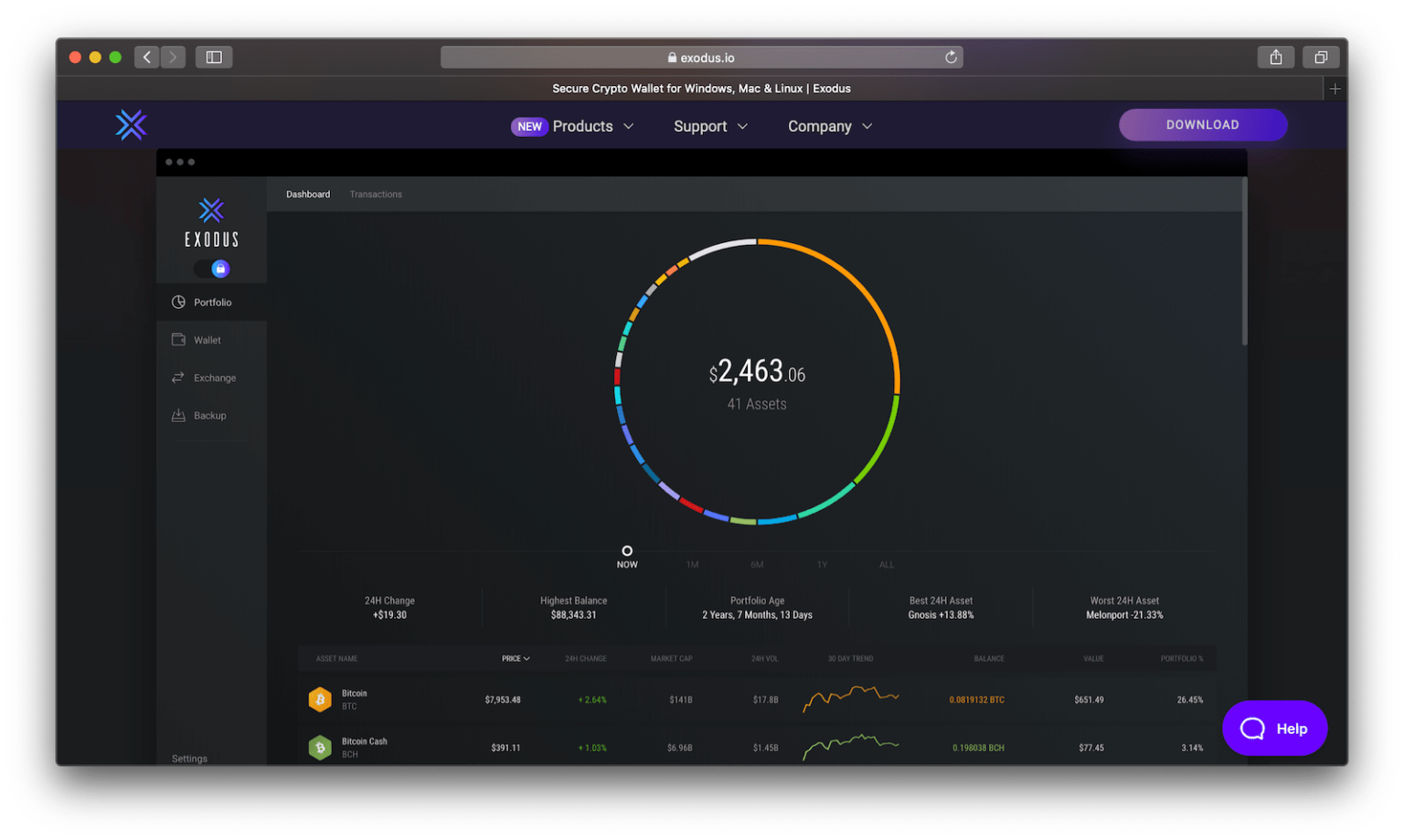Expand the Support dropdown menu
Viewport: 1404px width, 840px height.
[x=710, y=126]
